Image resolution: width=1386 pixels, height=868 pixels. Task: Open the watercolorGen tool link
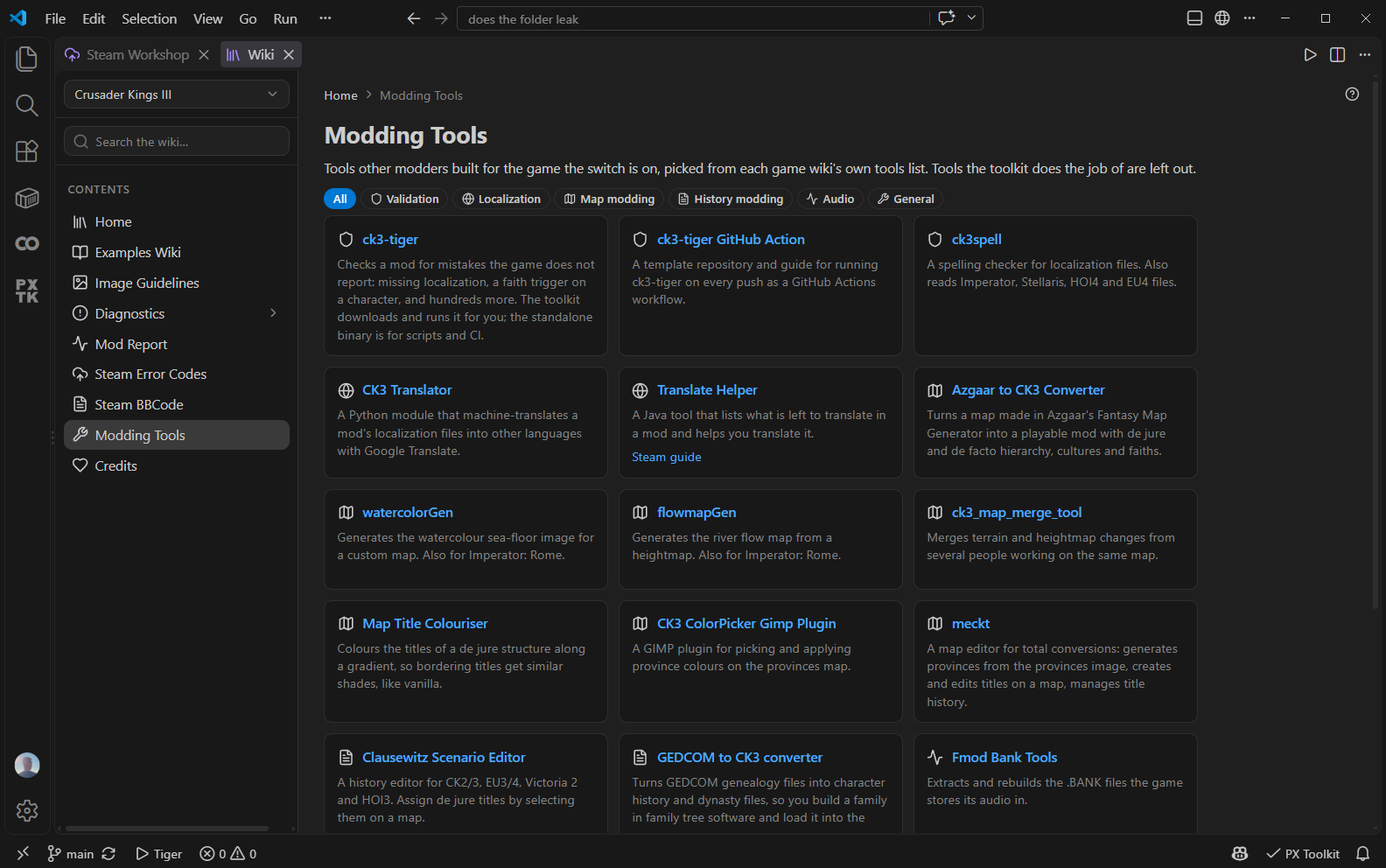[408, 512]
